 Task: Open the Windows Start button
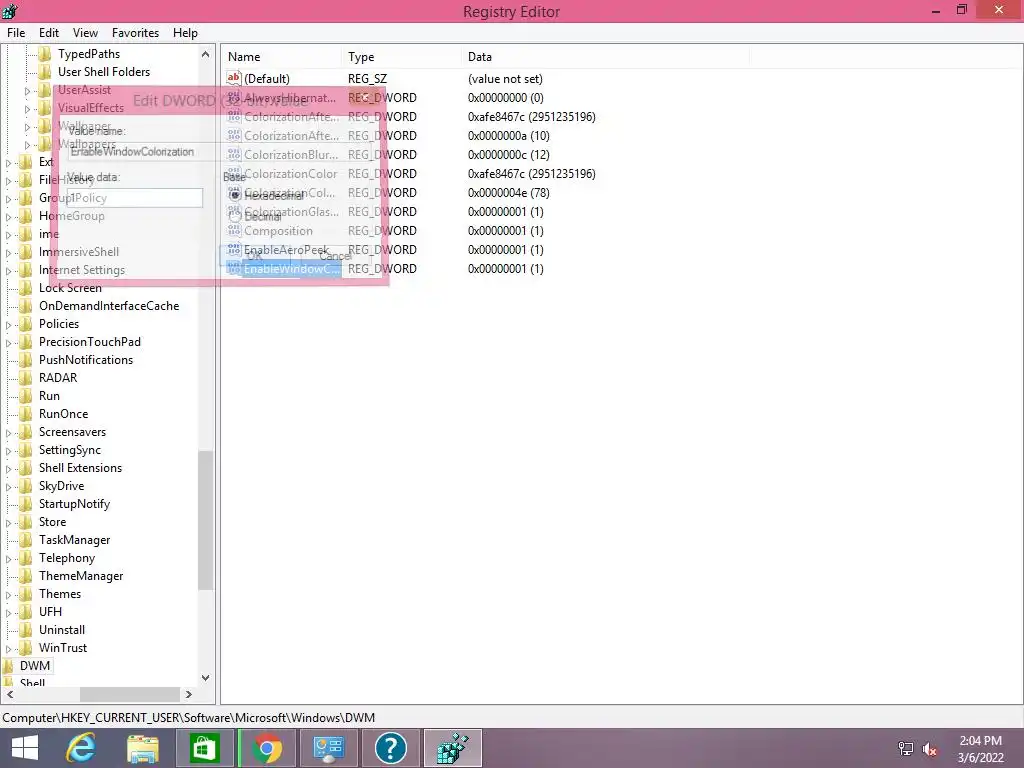pos(25,748)
